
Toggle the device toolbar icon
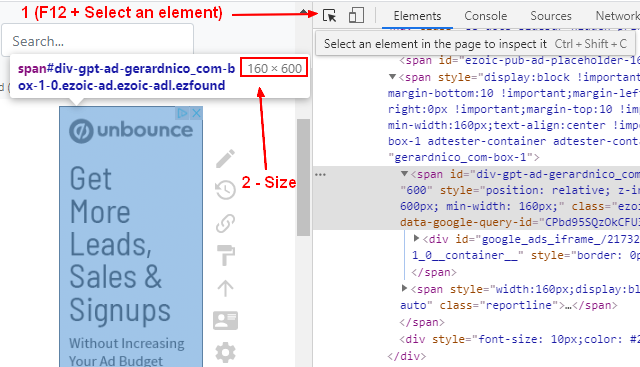click(356, 16)
